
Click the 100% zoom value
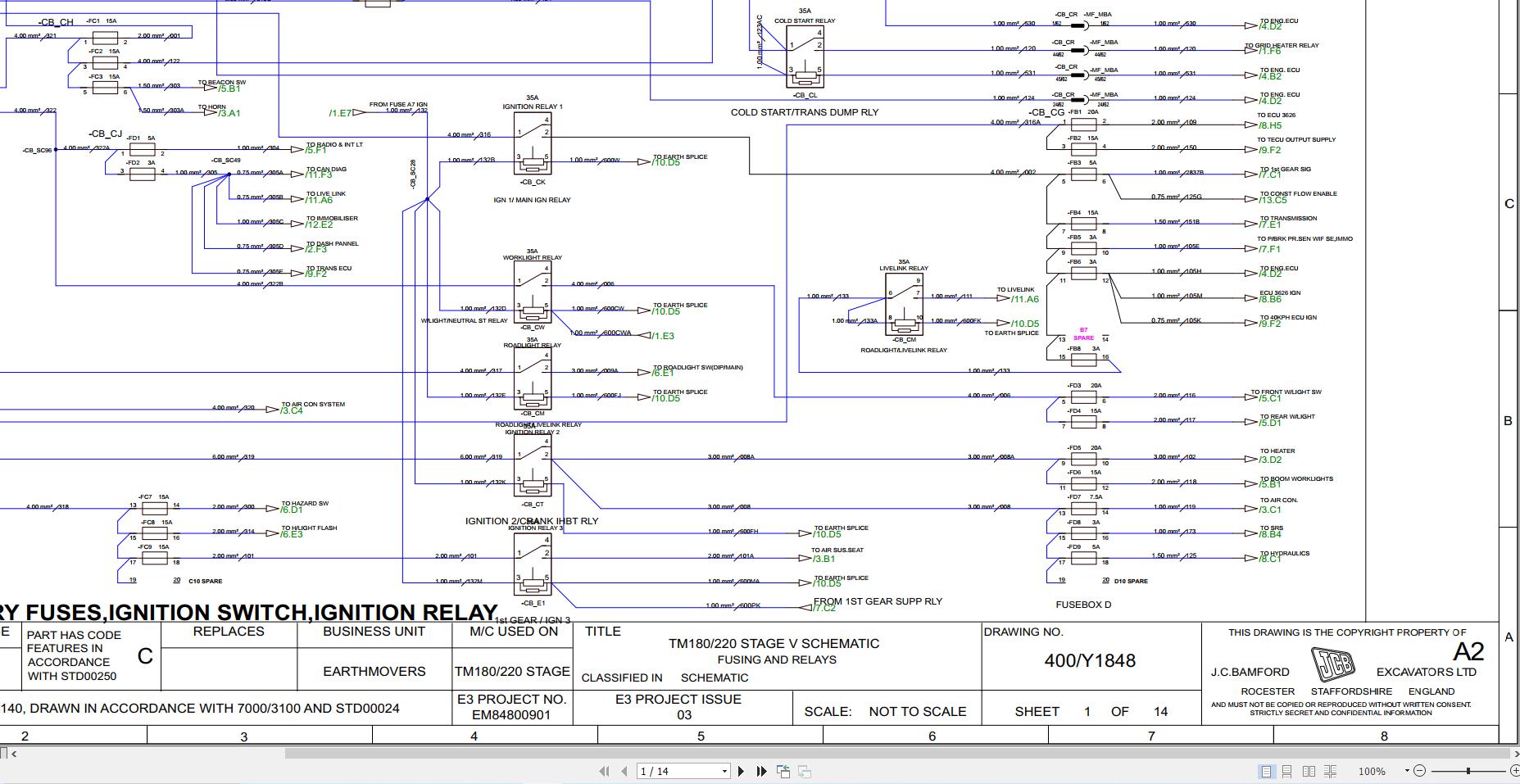[1372, 772]
